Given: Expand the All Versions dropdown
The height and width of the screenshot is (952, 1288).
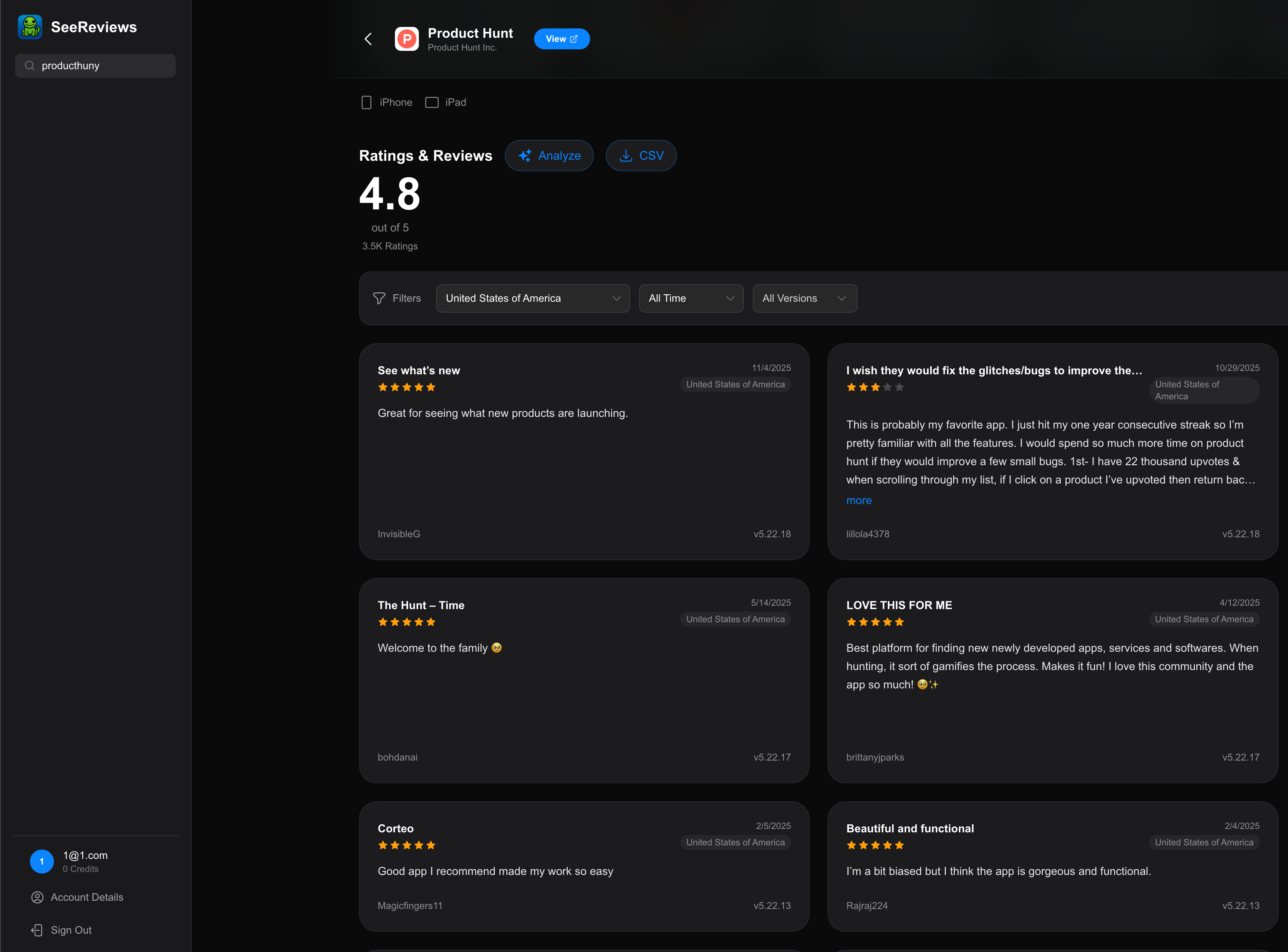Looking at the screenshot, I should [804, 298].
